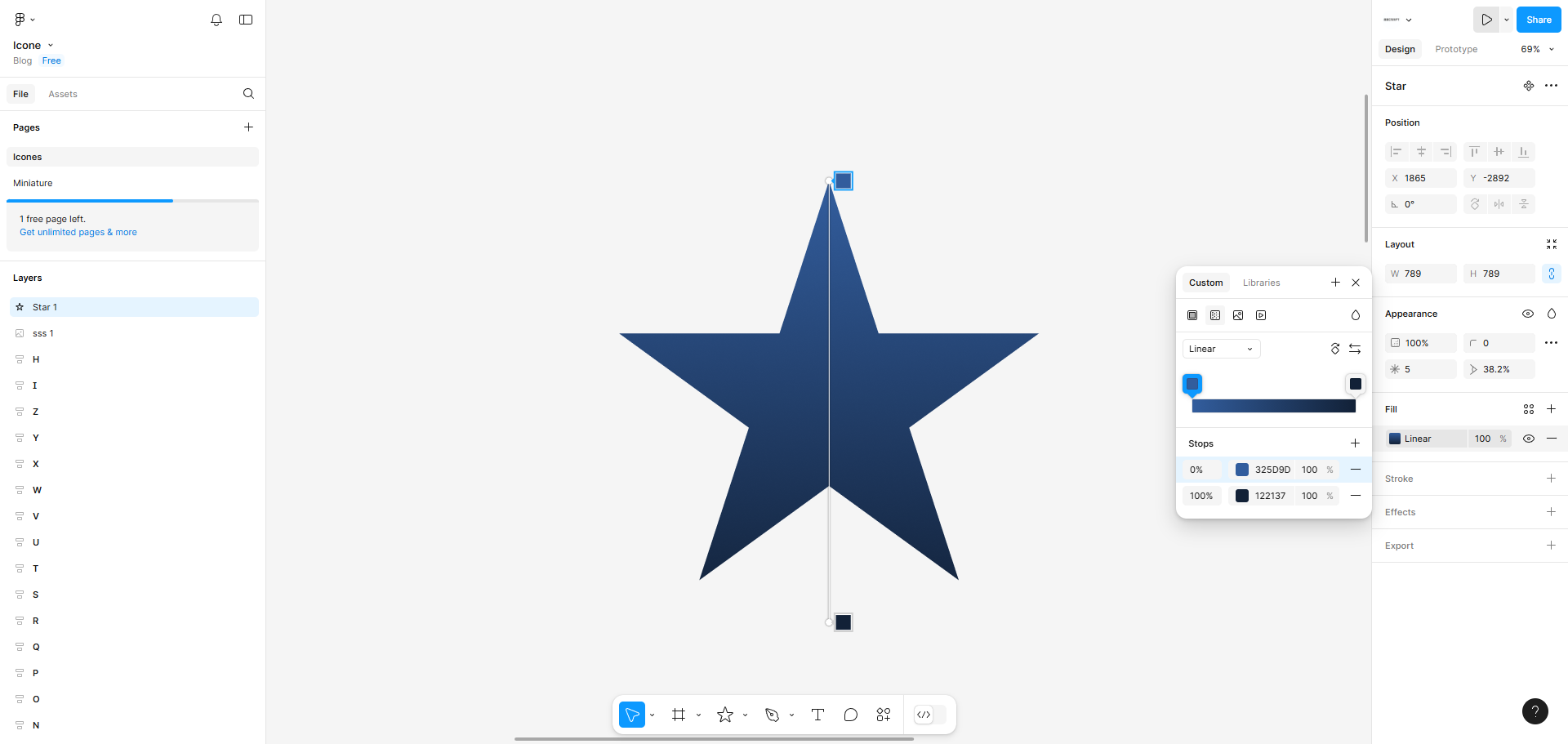Choose solid fill type in picker
1568x744 pixels.
(1192, 315)
